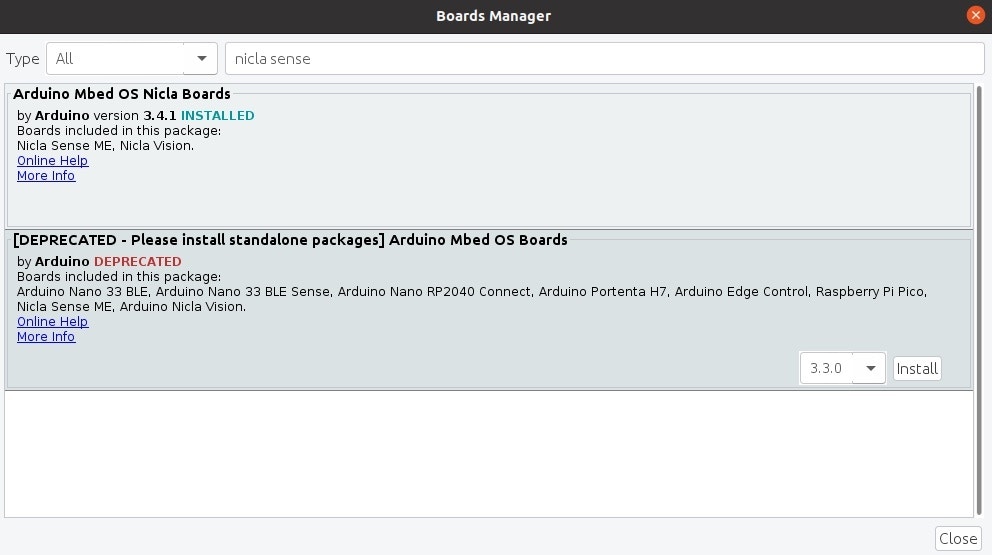The width and height of the screenshot is (992, 555).
Task: Click the Close button
Action: pyautogui.click(x=958, y=539)
